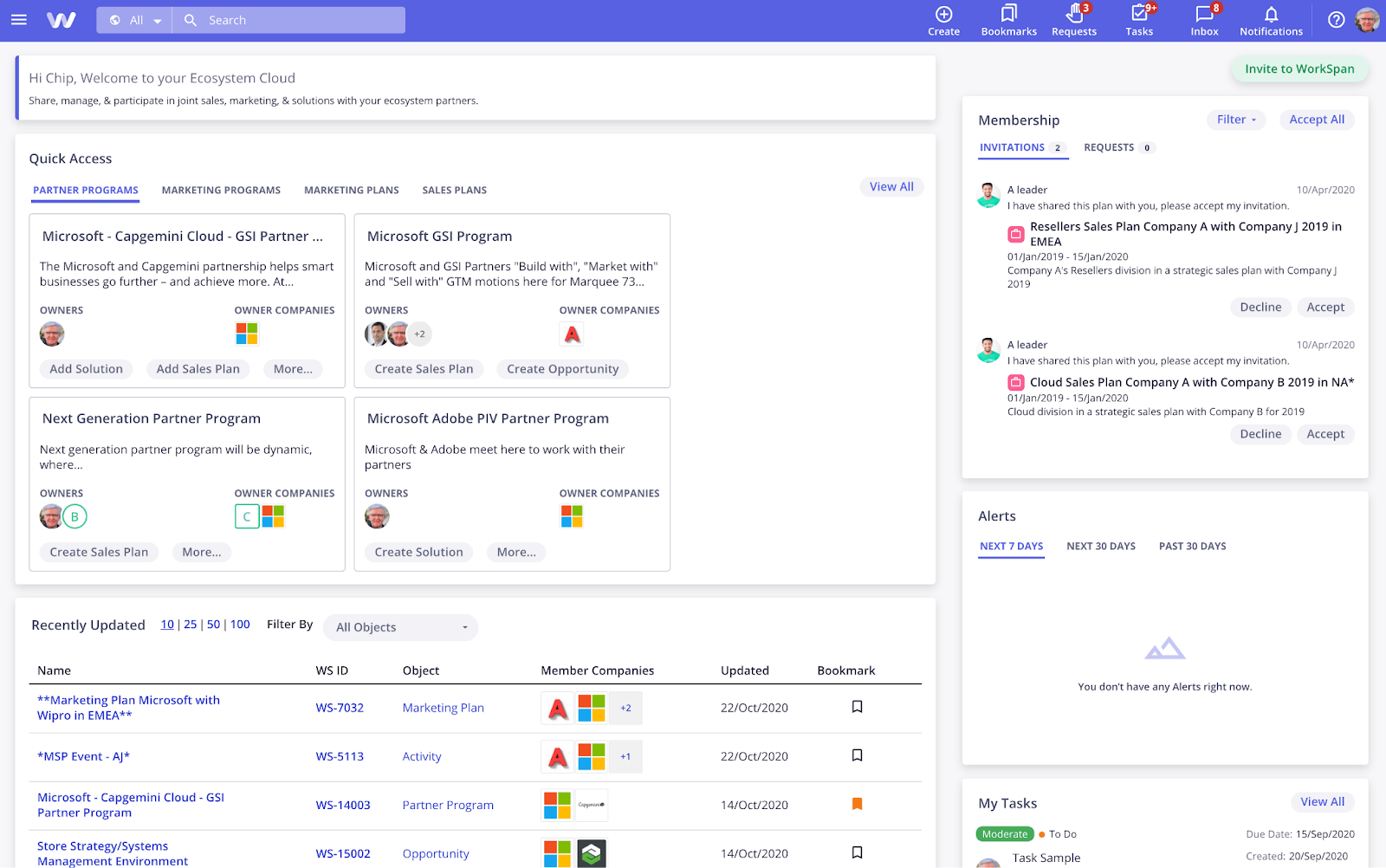Screen dimensions: 1386x868
Task: Switch to Marketing Plans tab
Action: click(352, 190)
